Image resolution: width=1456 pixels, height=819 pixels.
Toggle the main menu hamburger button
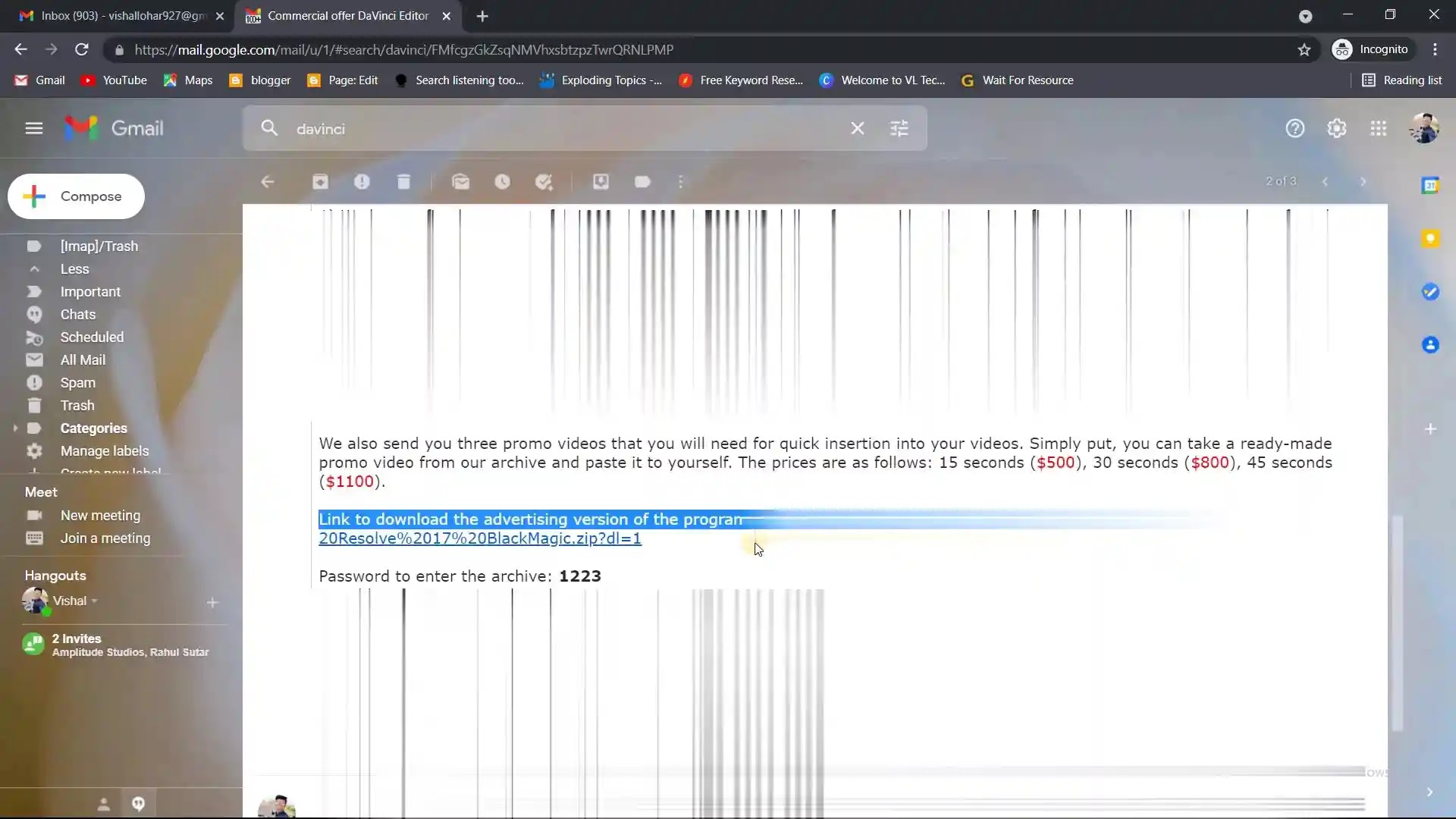[x=33, y=128]
